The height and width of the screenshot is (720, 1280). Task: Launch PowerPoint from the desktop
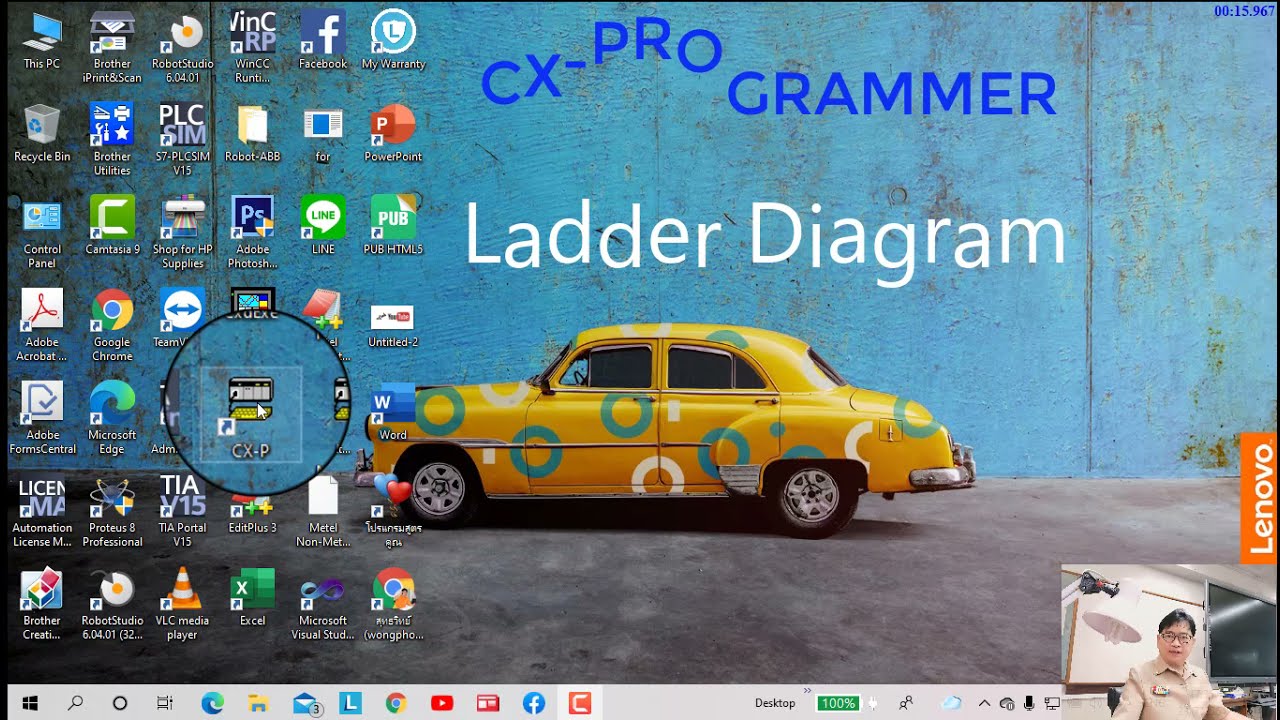click(x=393, y=133)
